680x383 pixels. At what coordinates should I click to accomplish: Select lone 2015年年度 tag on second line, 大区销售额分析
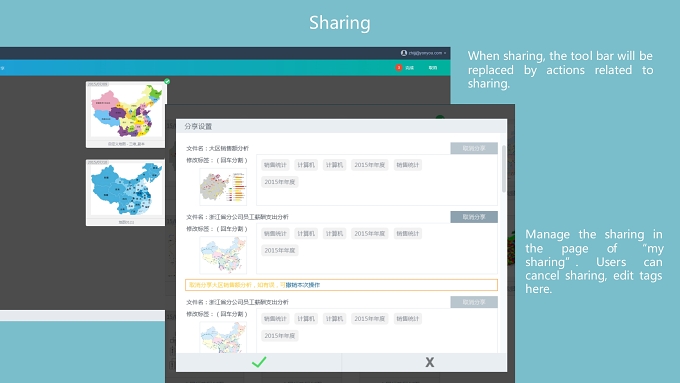pos(280,182)
